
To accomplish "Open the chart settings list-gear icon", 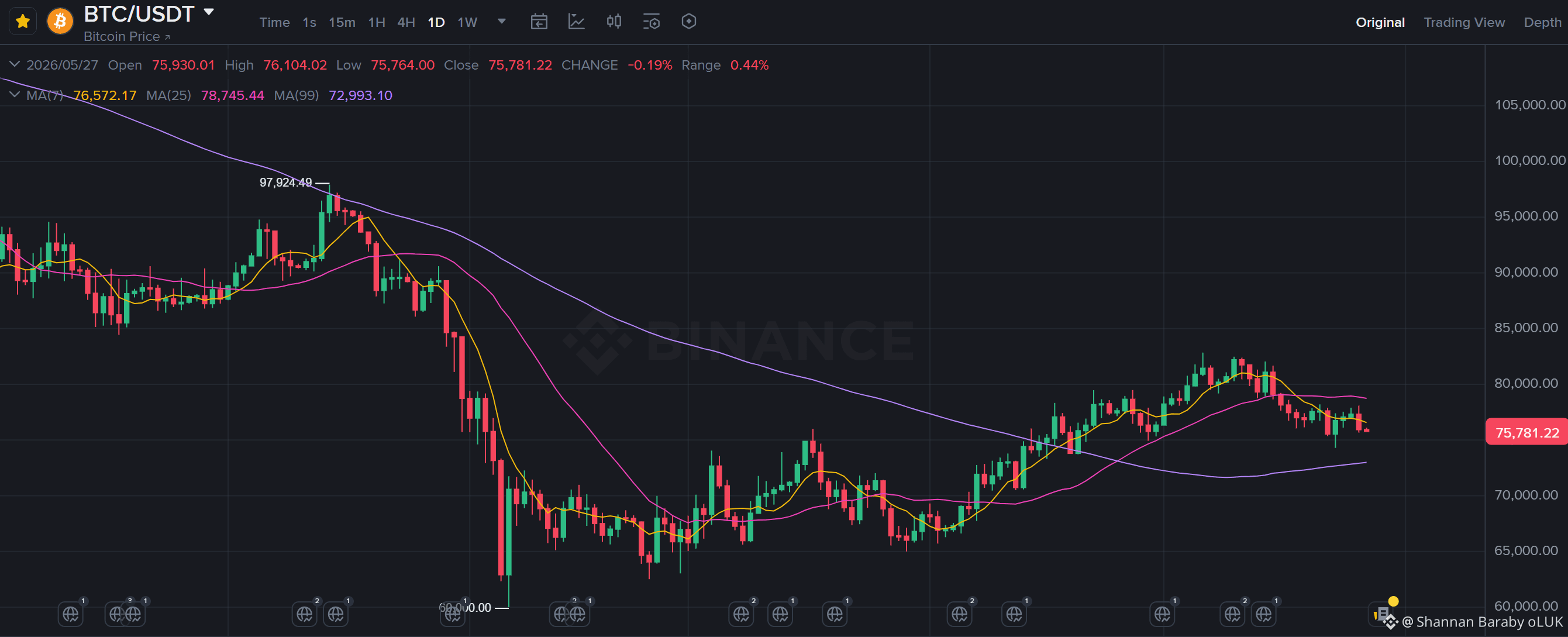I will pyautogui.click(x=652, y=22).
